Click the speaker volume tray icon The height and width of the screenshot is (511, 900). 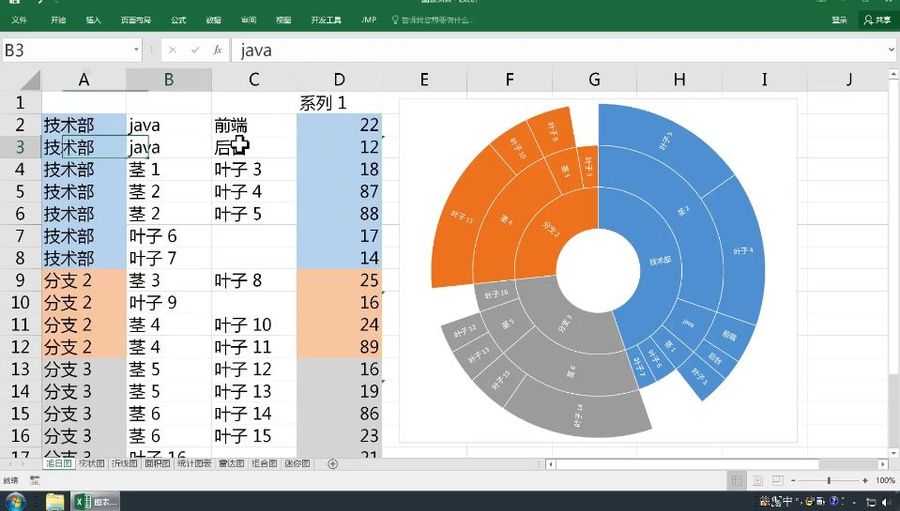pyautogui.click(x=887, y=502)
